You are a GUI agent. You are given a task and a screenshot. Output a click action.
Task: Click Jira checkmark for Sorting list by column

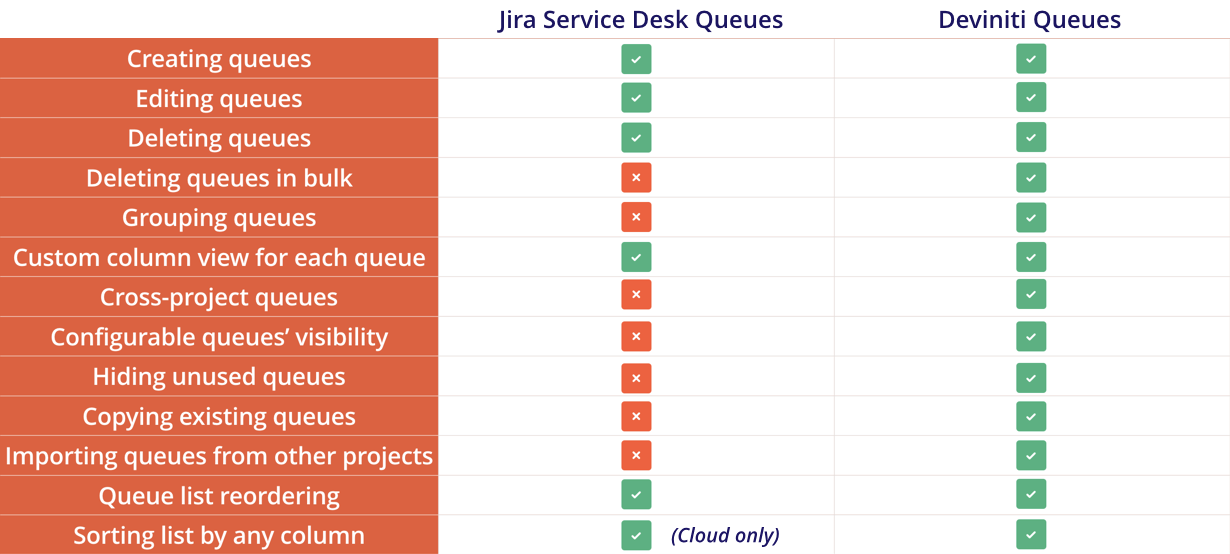pyautogui.click(x=636, y=535)
